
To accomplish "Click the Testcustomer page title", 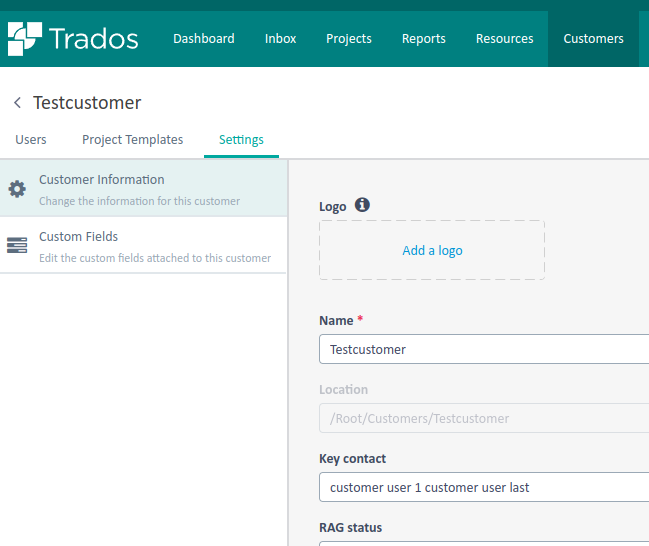I will point(87,103).
